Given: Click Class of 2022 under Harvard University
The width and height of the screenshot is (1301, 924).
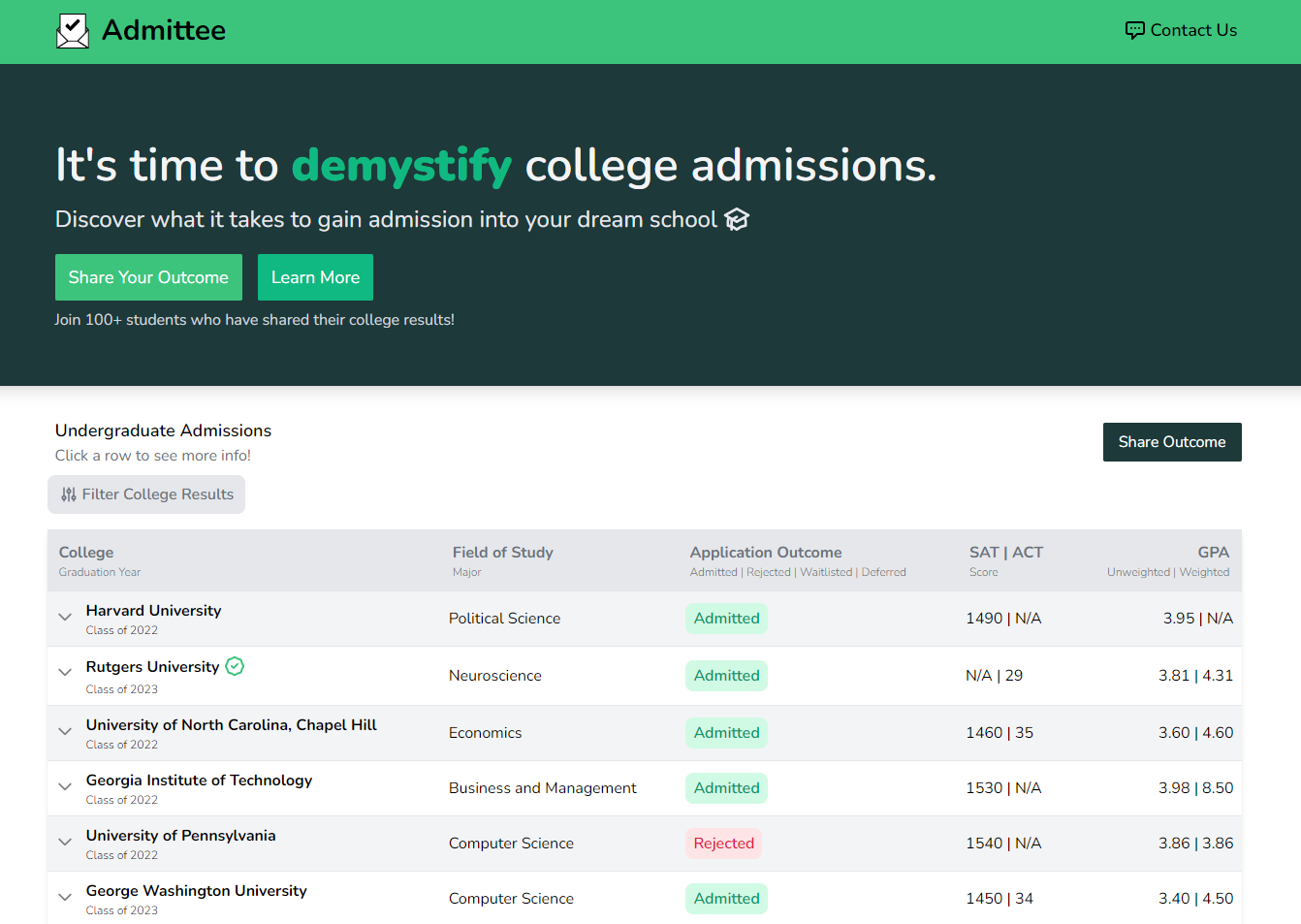Looking at the screenshot, I should pos(121,630).
